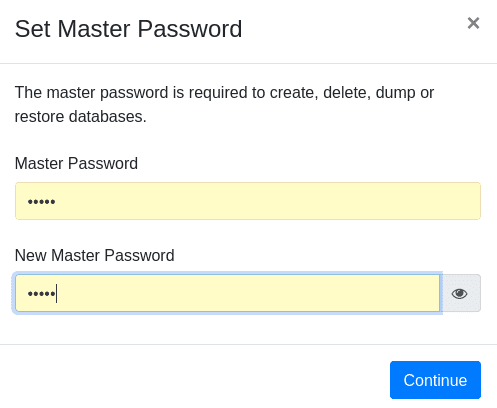Click the Set Master Password dialog title
The height and width of the screenshot is (408, 497).
[x=128, y=29]
